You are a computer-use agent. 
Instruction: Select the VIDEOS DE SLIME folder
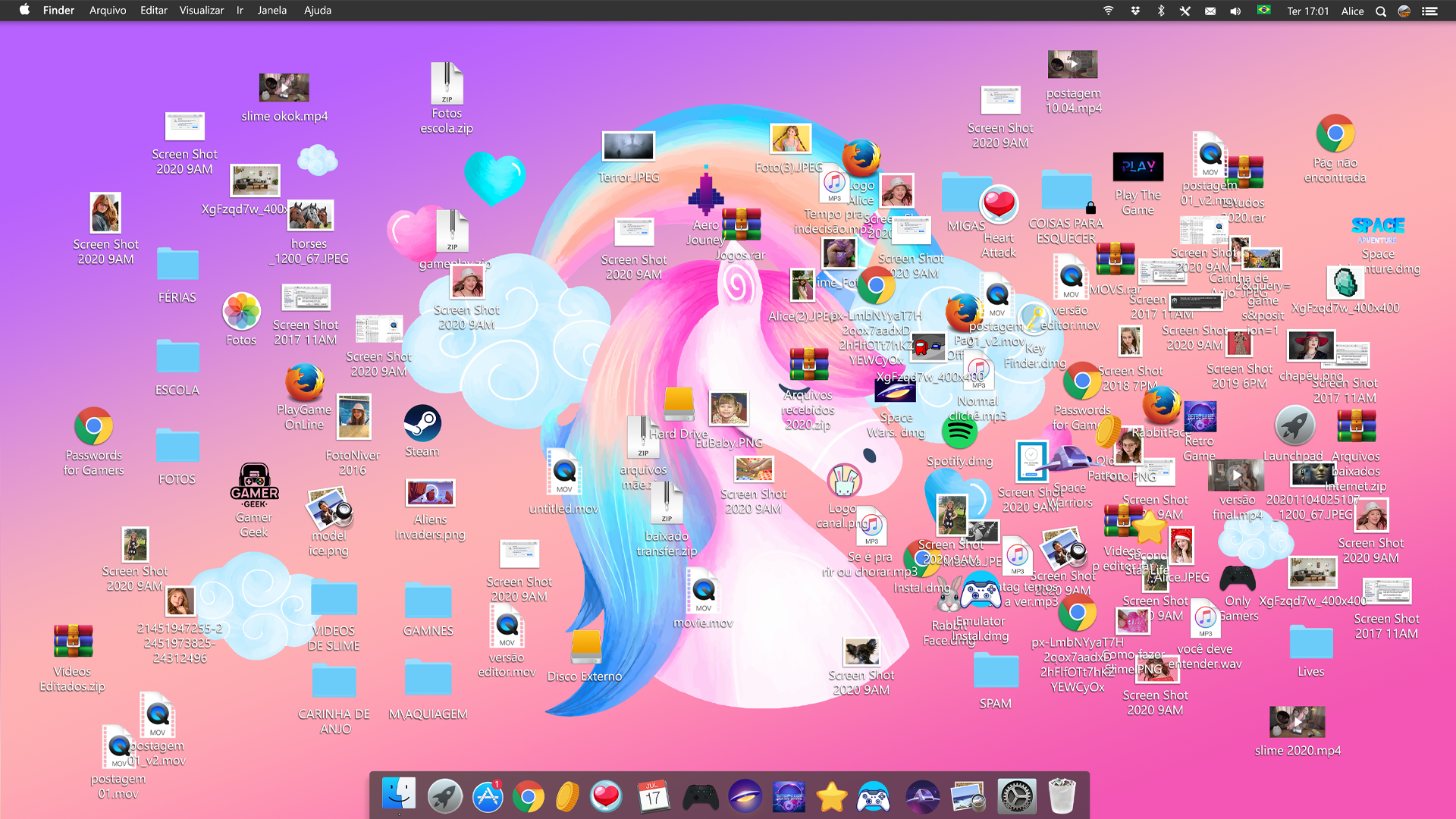point(334,598)
